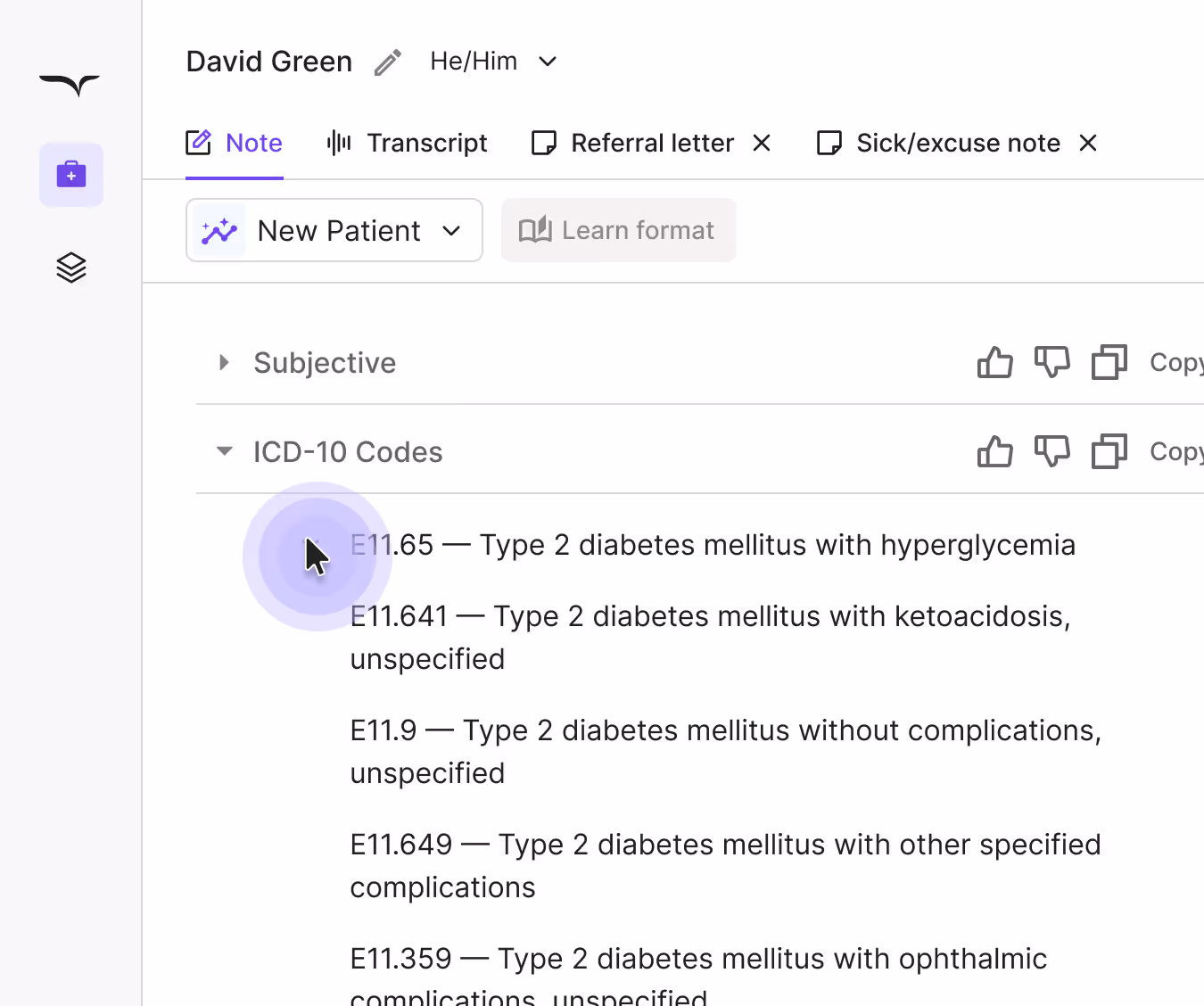Give thumbs down feedback on ICD-10 Codes

tap(1052, 451)
